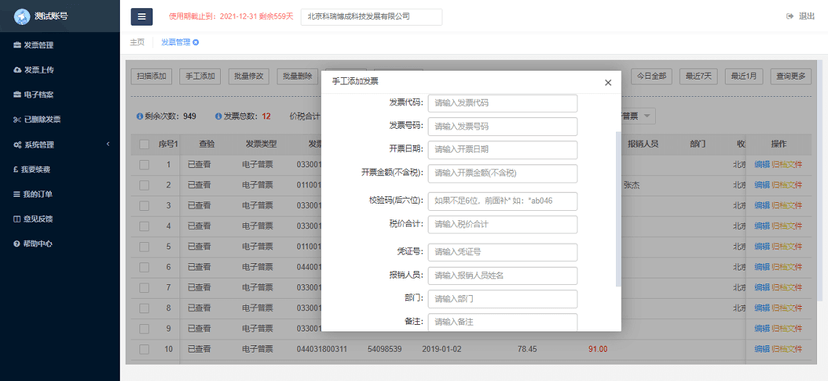Click the 扫描添加 button
The height and width of the screenshot is (381, 828).
(x=152, y=76)
